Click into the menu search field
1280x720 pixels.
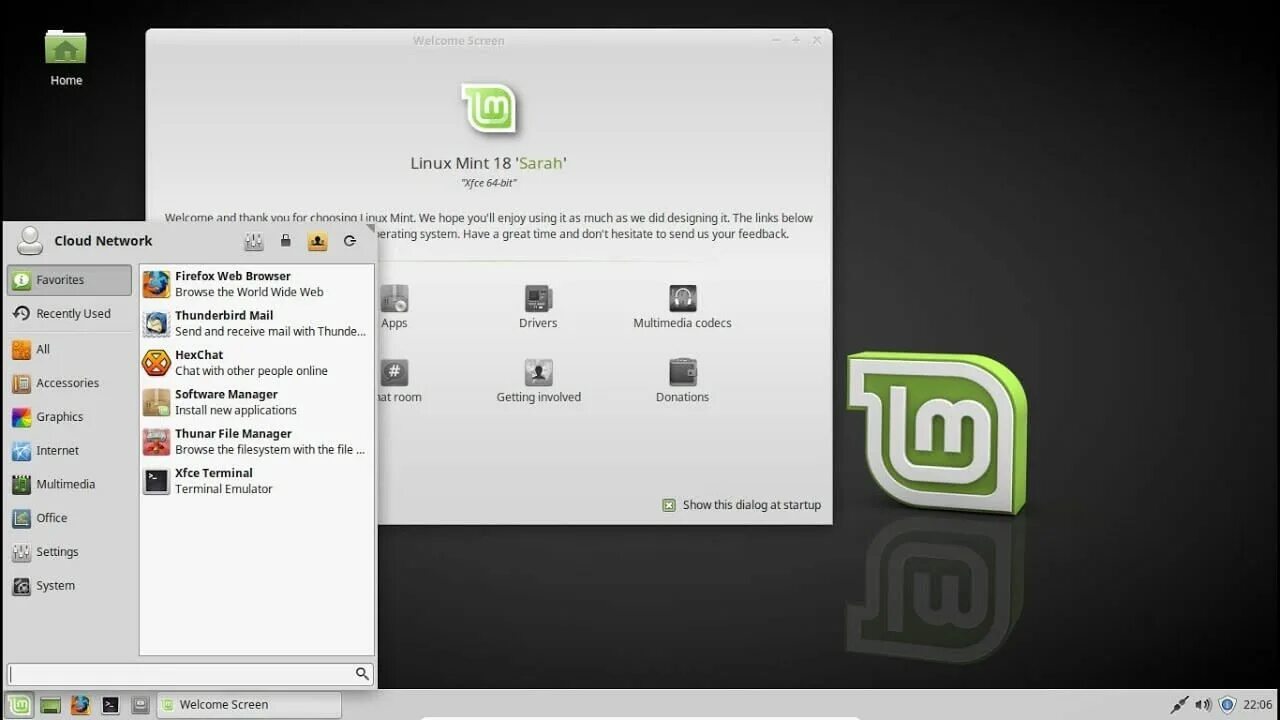(x=190, y=674)
